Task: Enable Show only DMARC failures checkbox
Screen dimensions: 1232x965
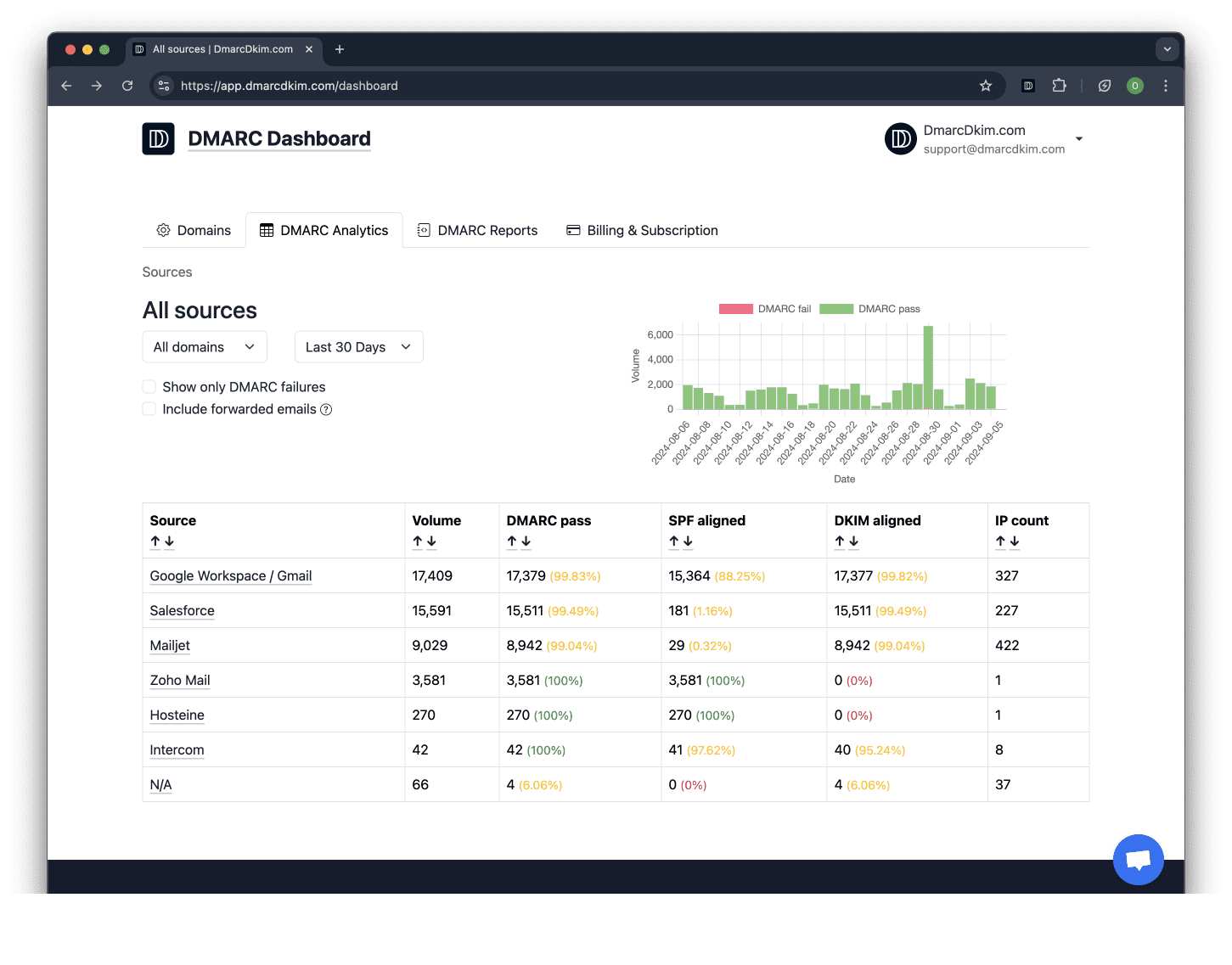Action: 149,387
